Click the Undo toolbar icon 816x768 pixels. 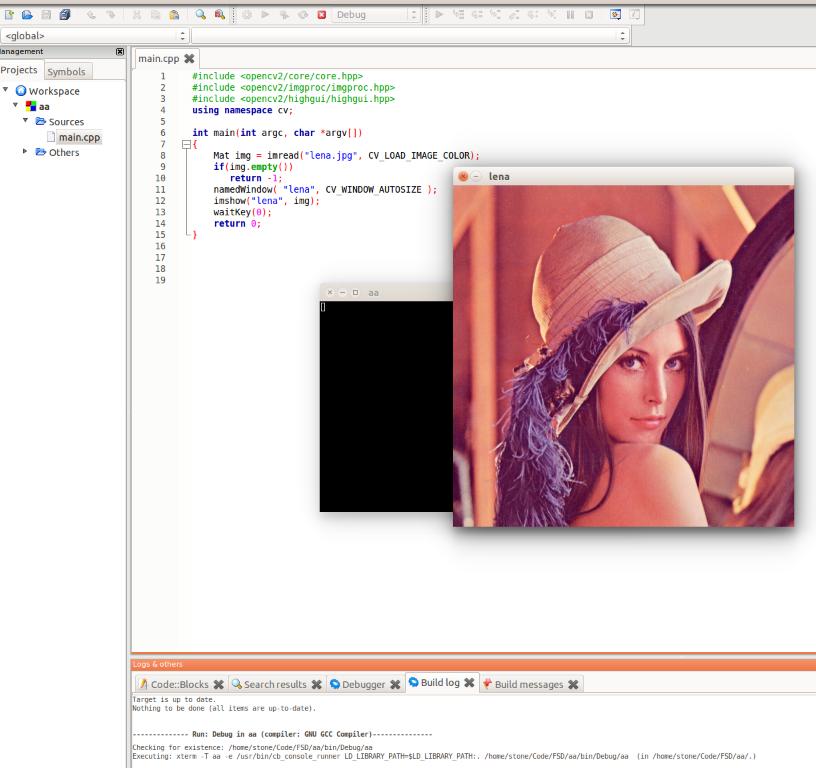91,15
